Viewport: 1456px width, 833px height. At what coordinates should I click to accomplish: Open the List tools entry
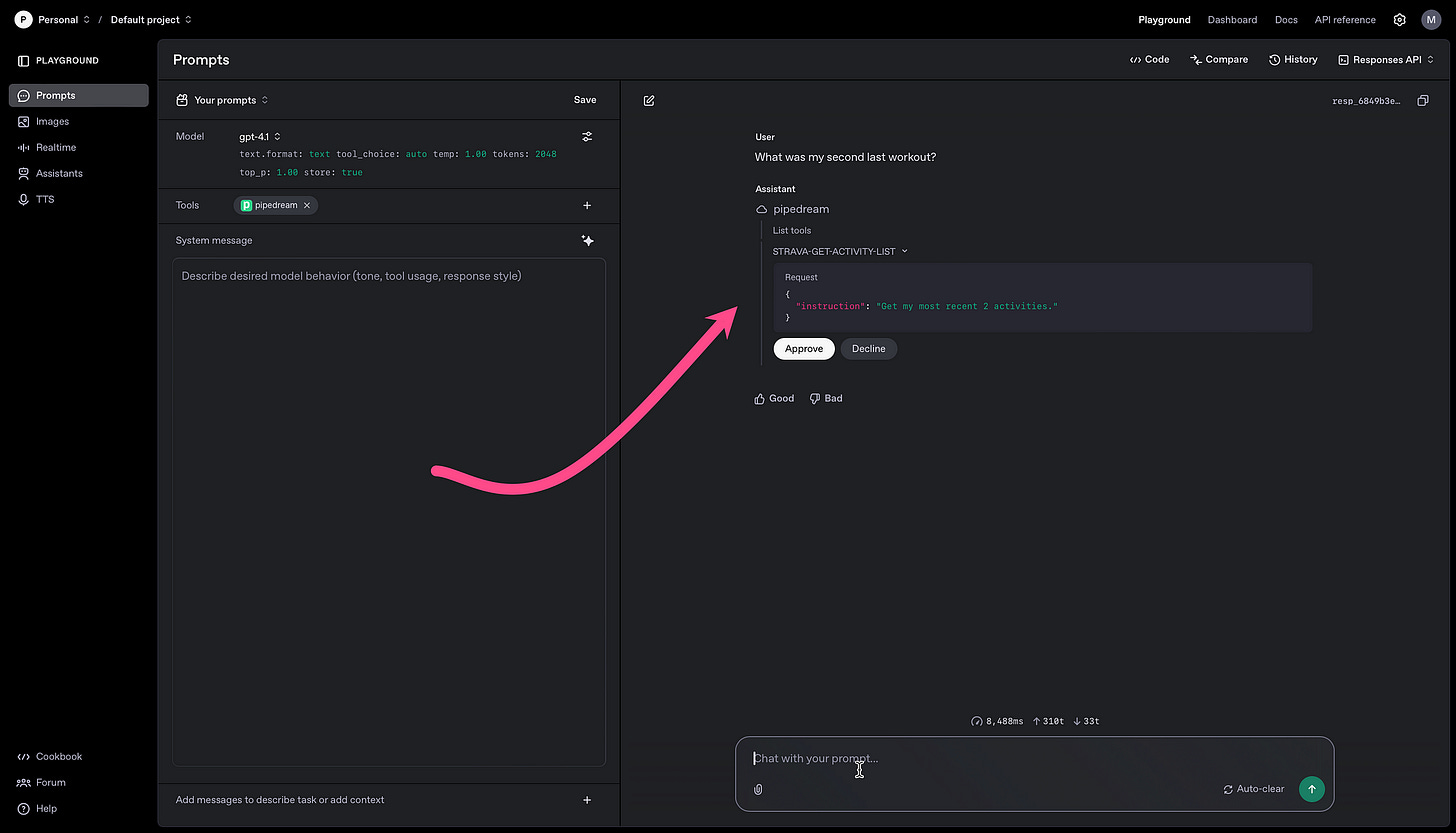point(792,231)
